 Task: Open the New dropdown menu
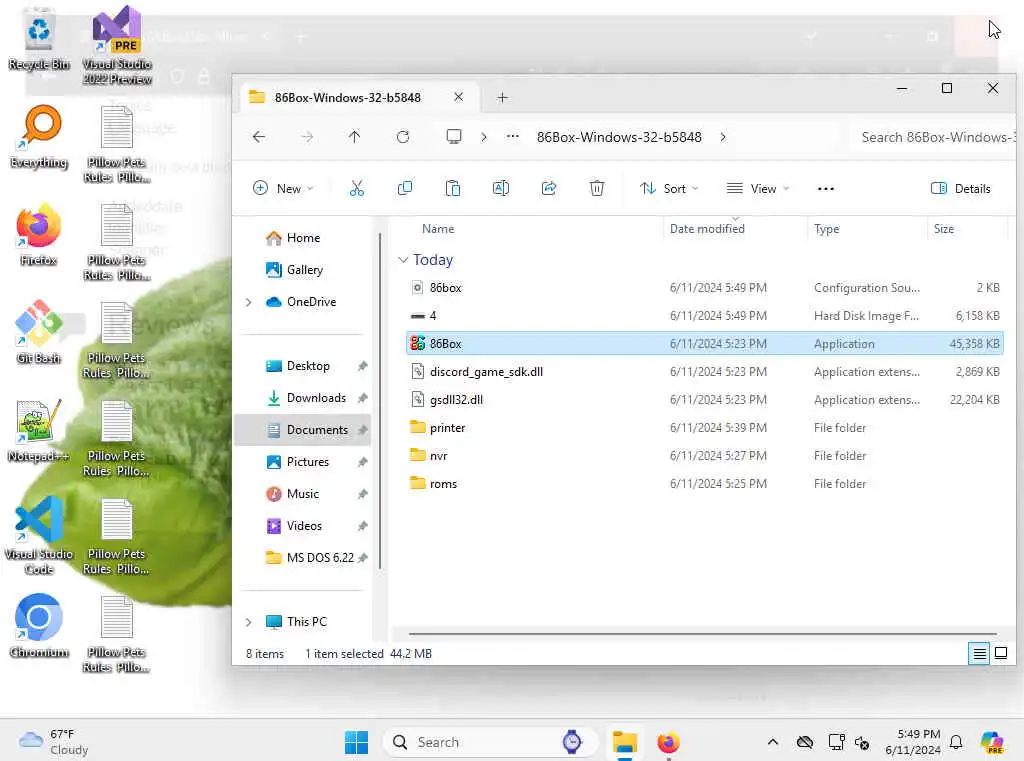click(283, 189)
